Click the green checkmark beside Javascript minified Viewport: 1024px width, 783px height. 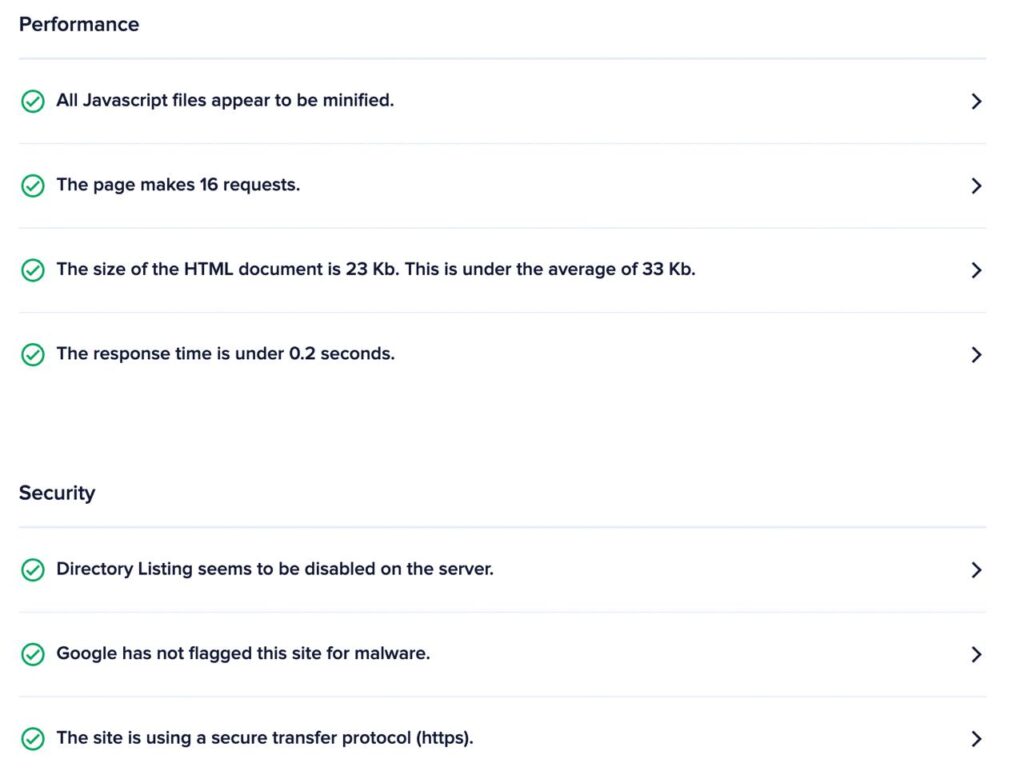click(x=33, y=101)
